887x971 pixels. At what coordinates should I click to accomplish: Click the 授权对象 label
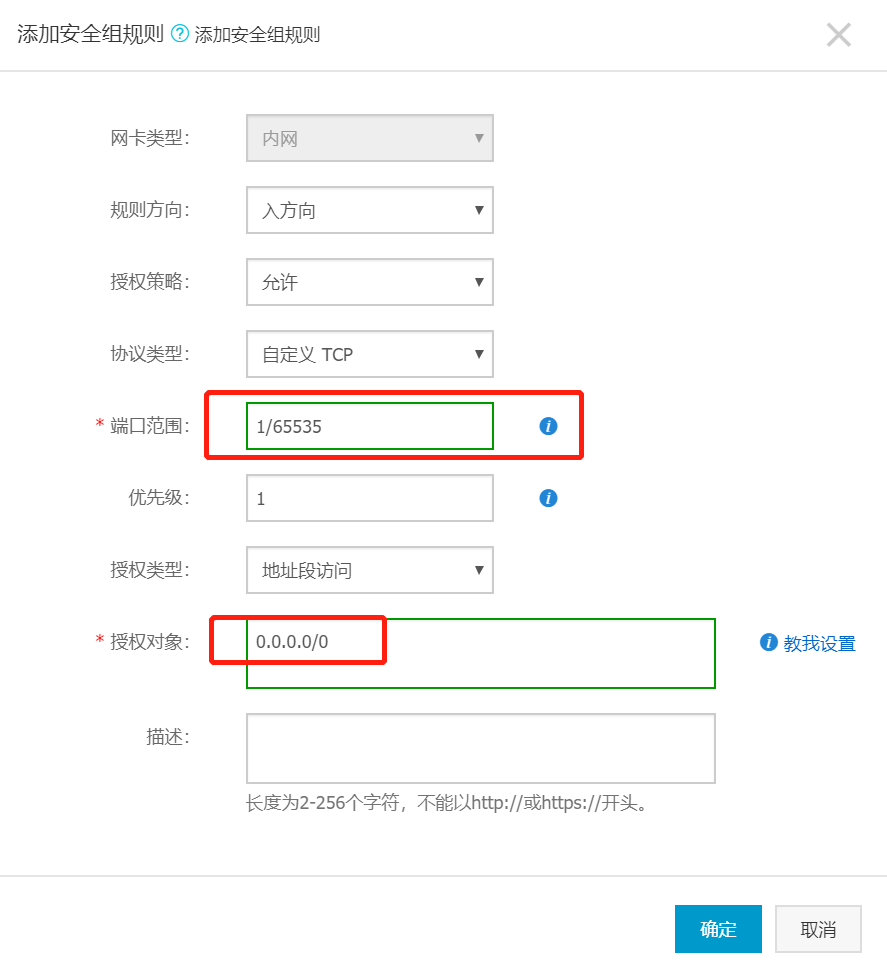[x=150, y=642]
